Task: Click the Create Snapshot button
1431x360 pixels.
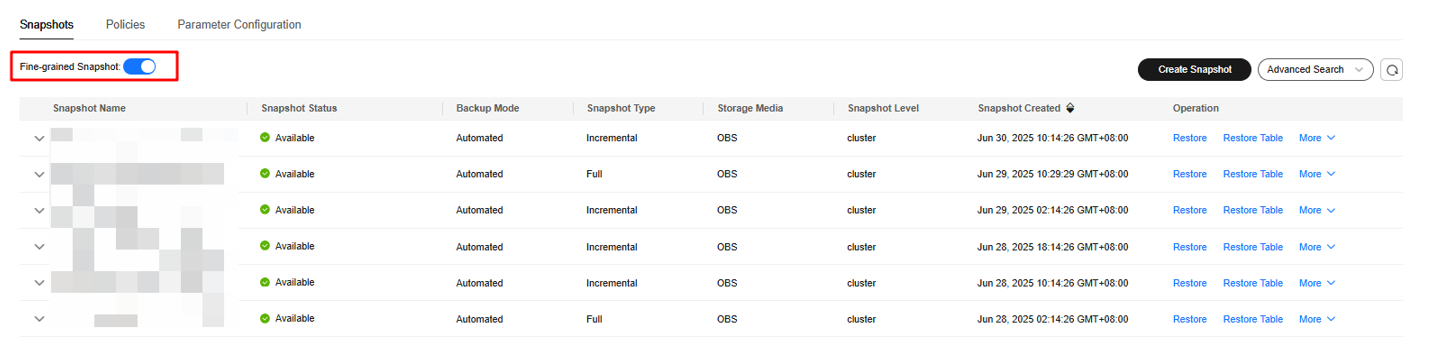Action: click(1194, 70)
